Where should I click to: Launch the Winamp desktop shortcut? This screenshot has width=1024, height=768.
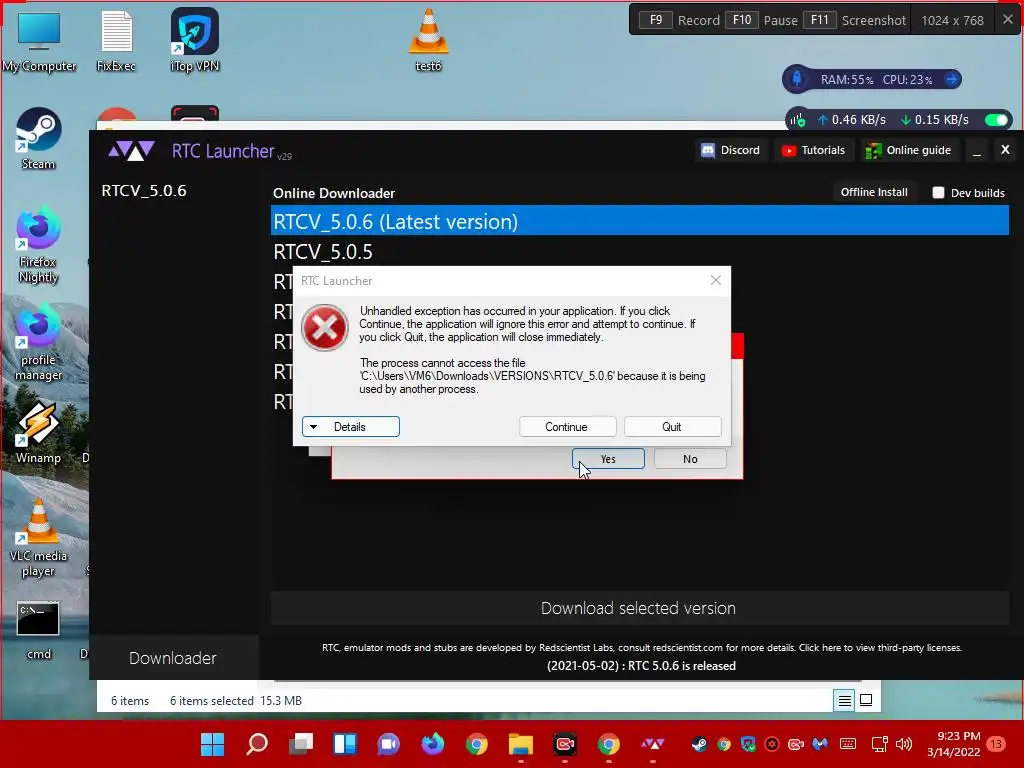pos(39,432)
